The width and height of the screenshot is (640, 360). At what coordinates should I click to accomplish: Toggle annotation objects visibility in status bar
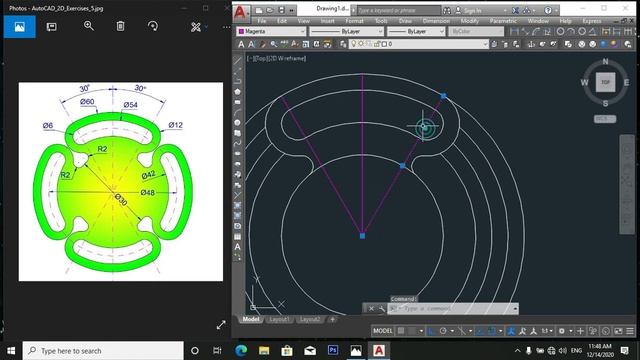point(511,331)
